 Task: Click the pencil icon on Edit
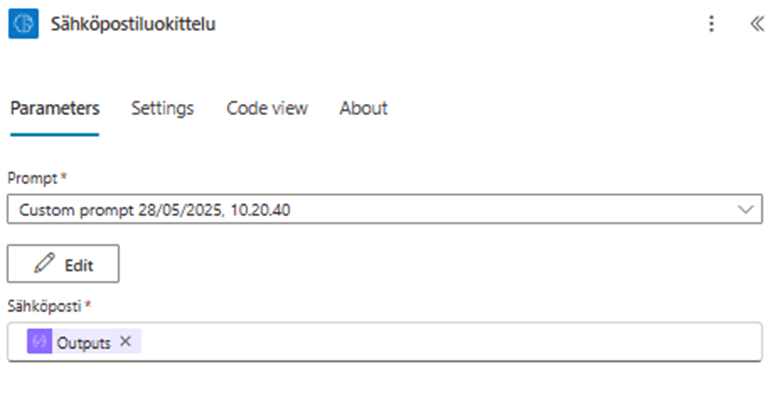[43, 264]
